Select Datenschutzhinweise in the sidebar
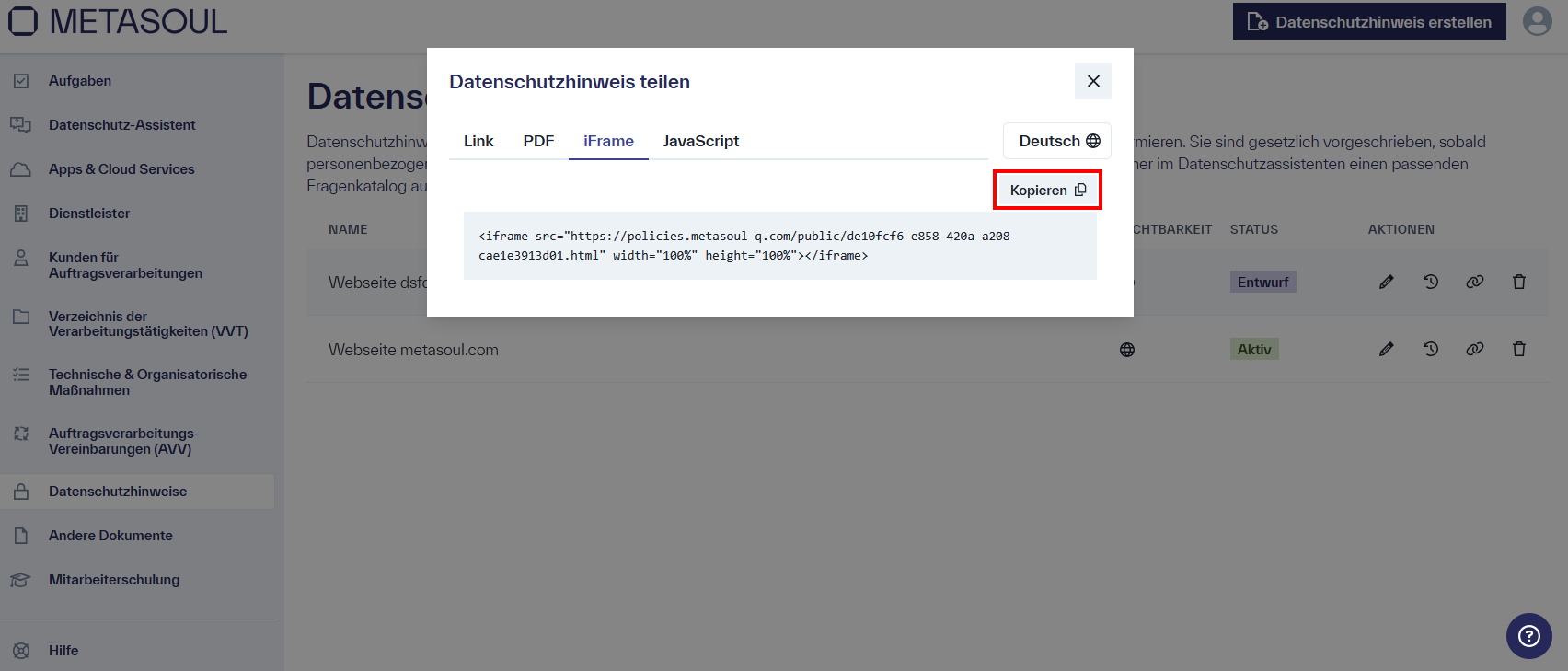This screenshot has width=1568, height=671. (x=137, y=492)
